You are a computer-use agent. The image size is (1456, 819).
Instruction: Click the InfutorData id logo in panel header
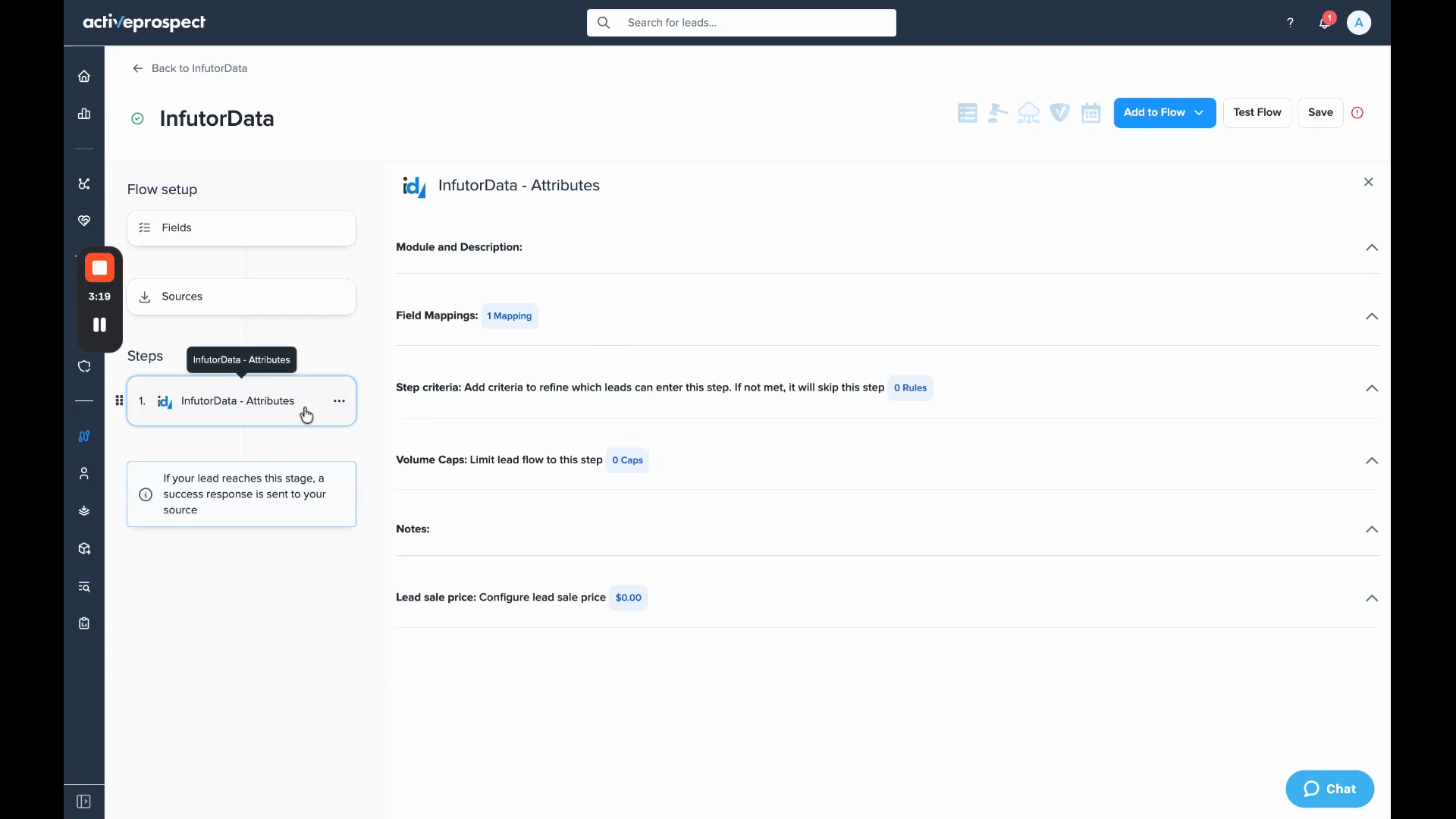point(414,186)
